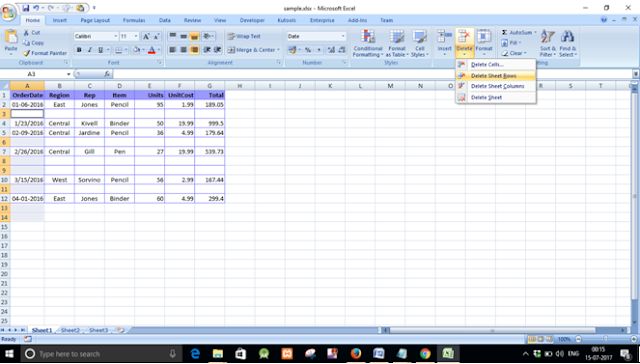
Task: Open the Windows Start menu
Action: coord(9,353)
